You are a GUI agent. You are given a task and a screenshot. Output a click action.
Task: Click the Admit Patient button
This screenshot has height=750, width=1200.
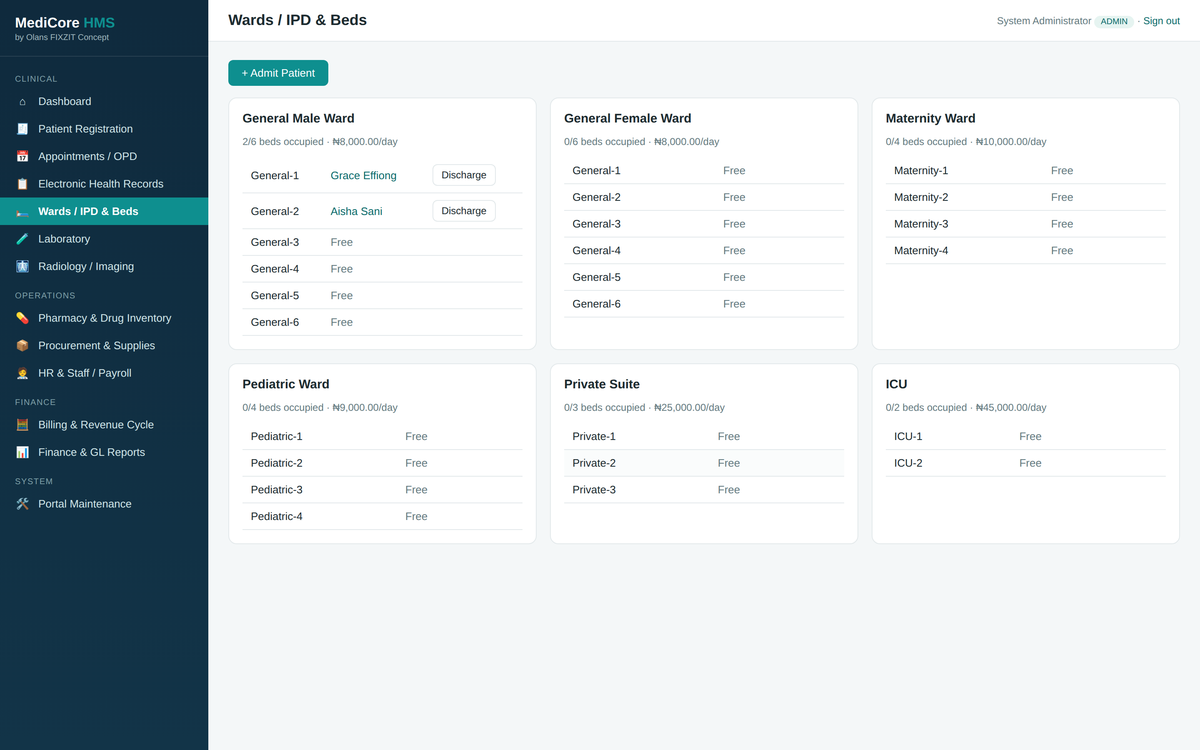pyautogui.click(x=278, y=73)
